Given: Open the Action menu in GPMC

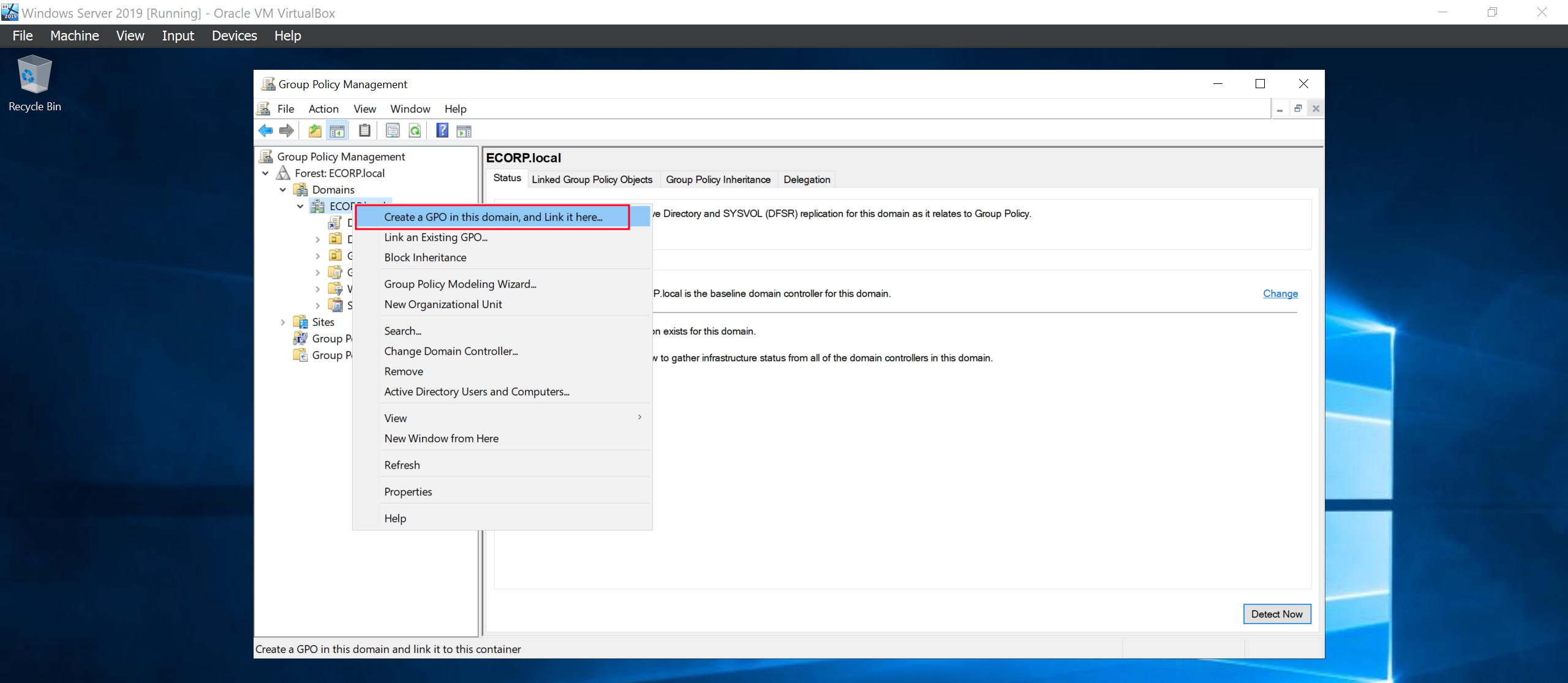Looking at the screenshot, I should 323,108.
